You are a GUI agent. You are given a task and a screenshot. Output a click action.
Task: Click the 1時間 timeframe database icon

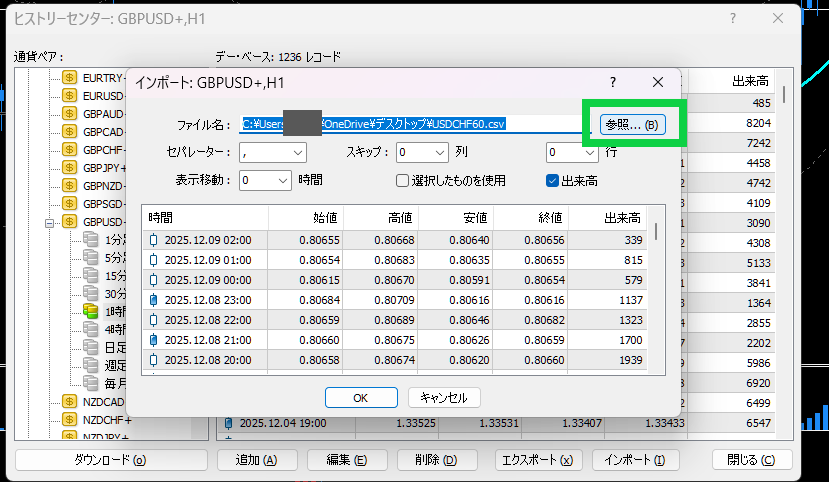coord(91,312)
